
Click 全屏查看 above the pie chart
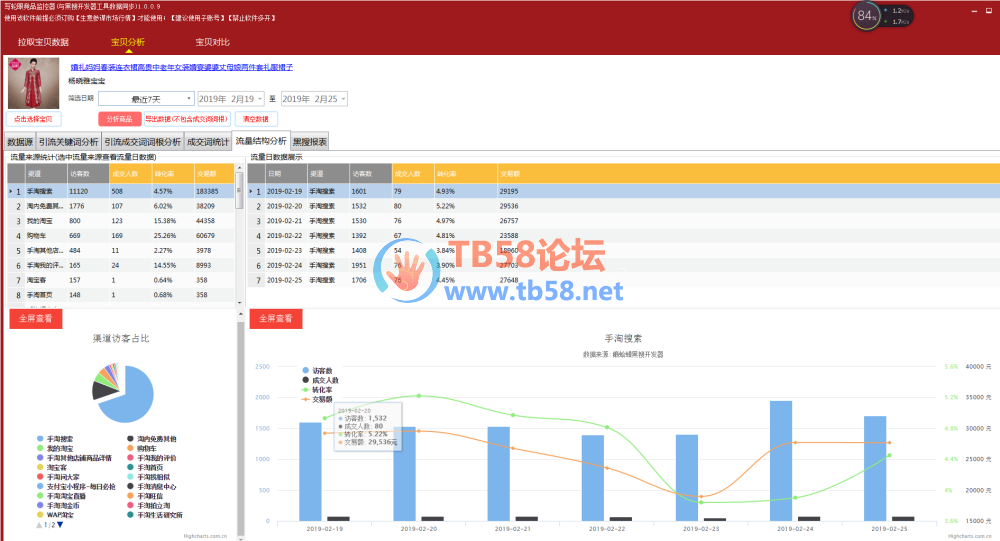pyautogui.click(x=36, y=318)
